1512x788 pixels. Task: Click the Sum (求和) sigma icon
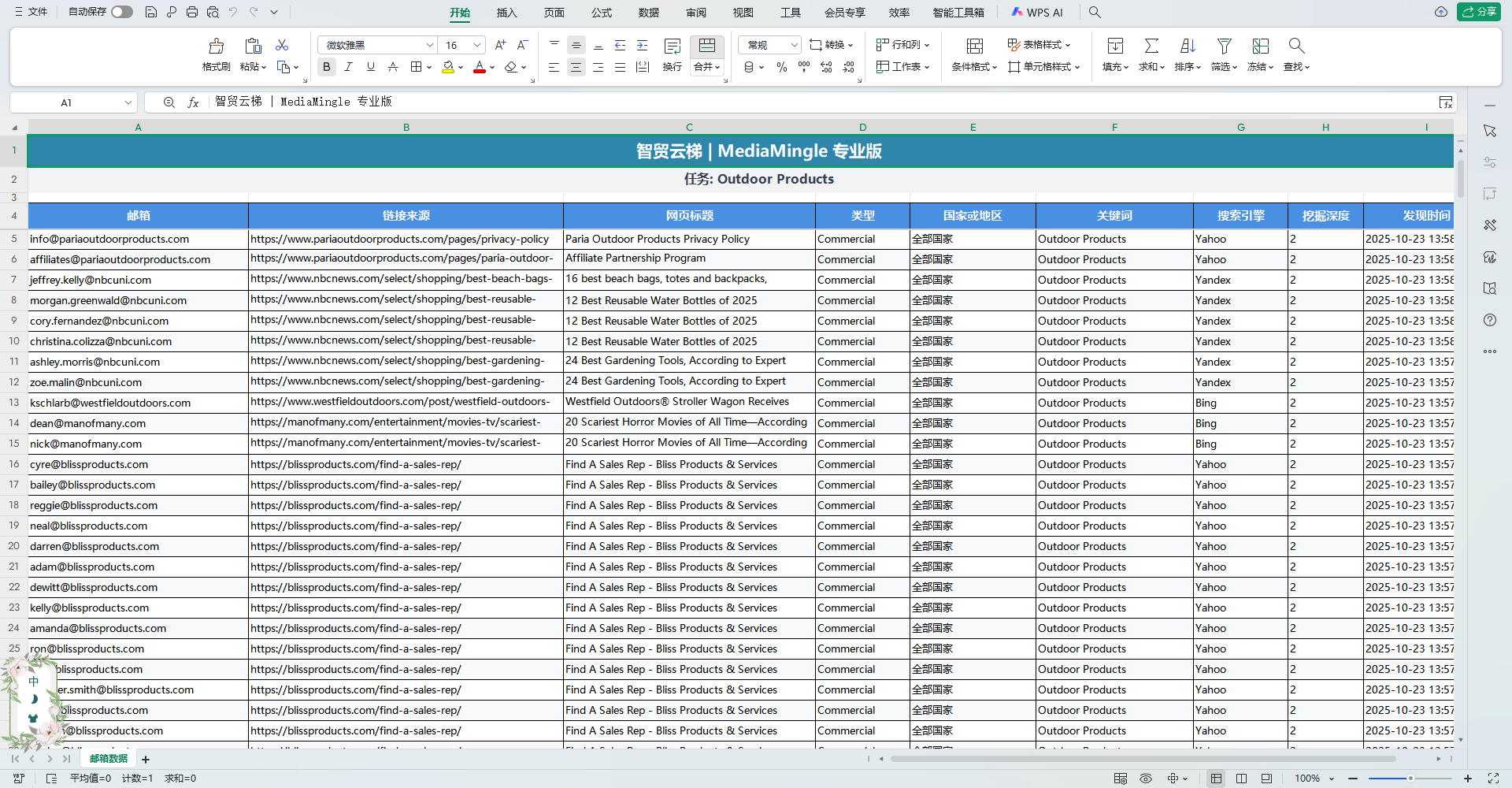1151,46
